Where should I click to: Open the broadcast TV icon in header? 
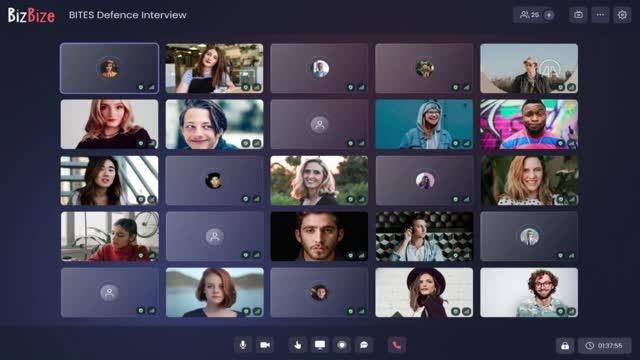click(x=578, y=15)
